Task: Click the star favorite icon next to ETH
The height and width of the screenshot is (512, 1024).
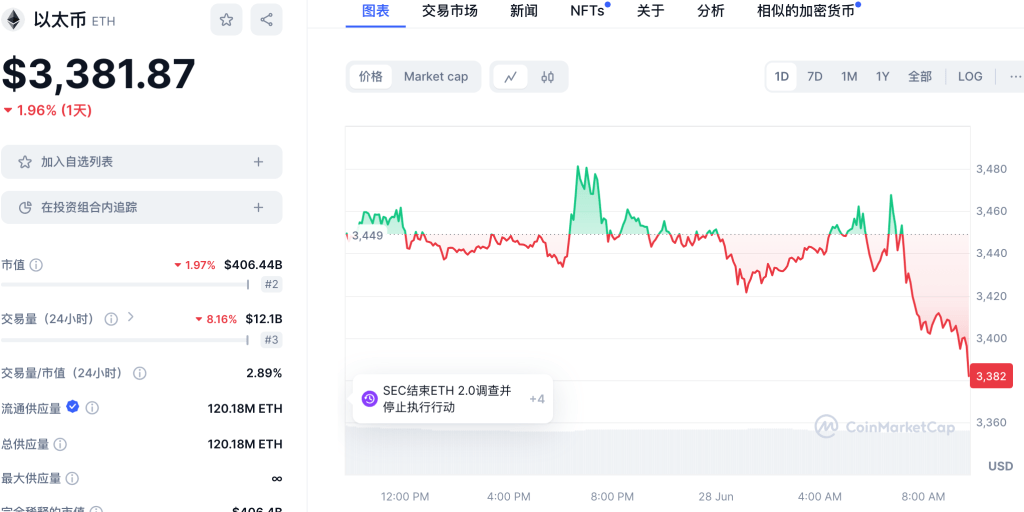Action: (x=227, y=20)
